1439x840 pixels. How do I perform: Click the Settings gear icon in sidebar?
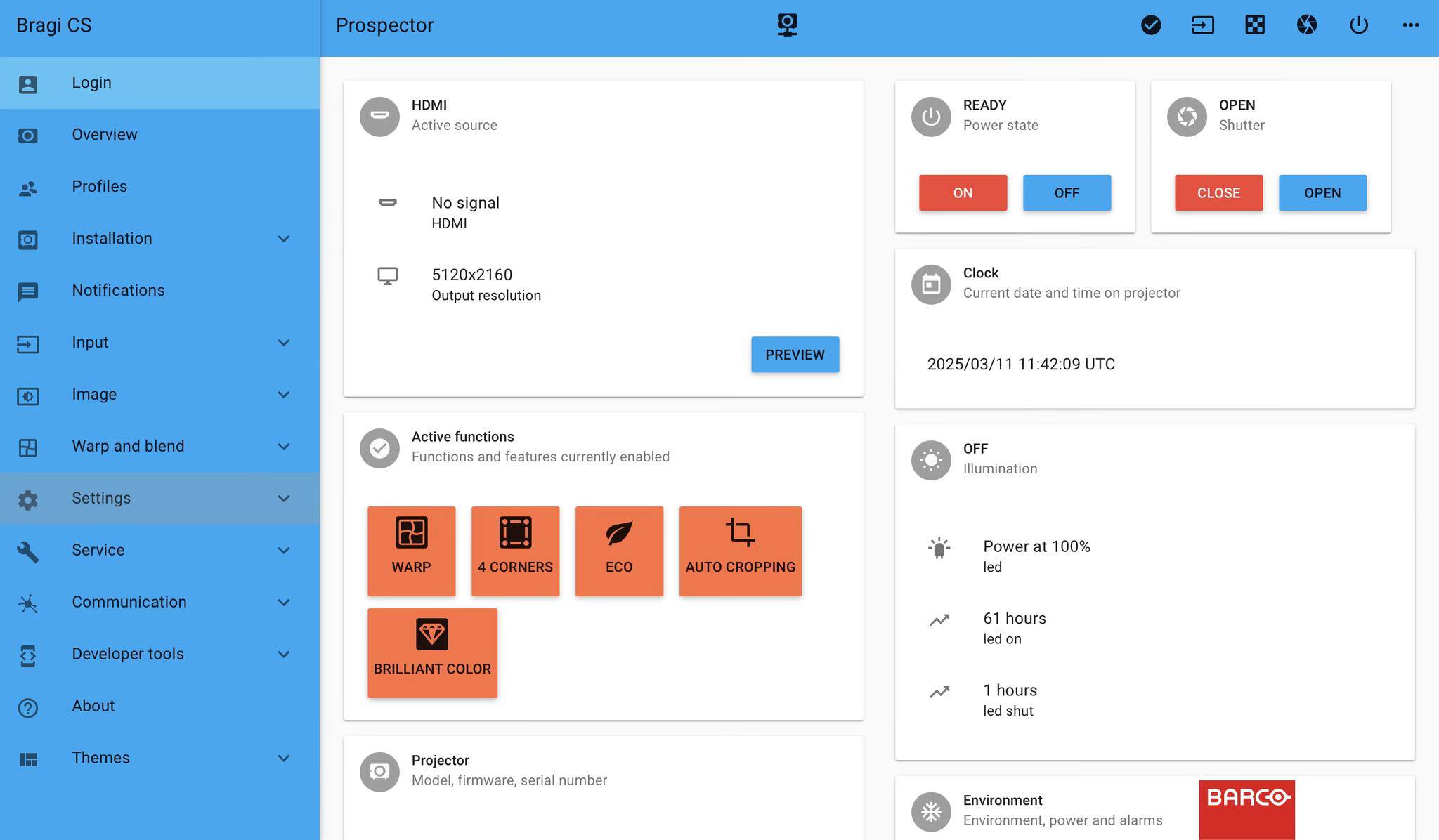[28, 499]
